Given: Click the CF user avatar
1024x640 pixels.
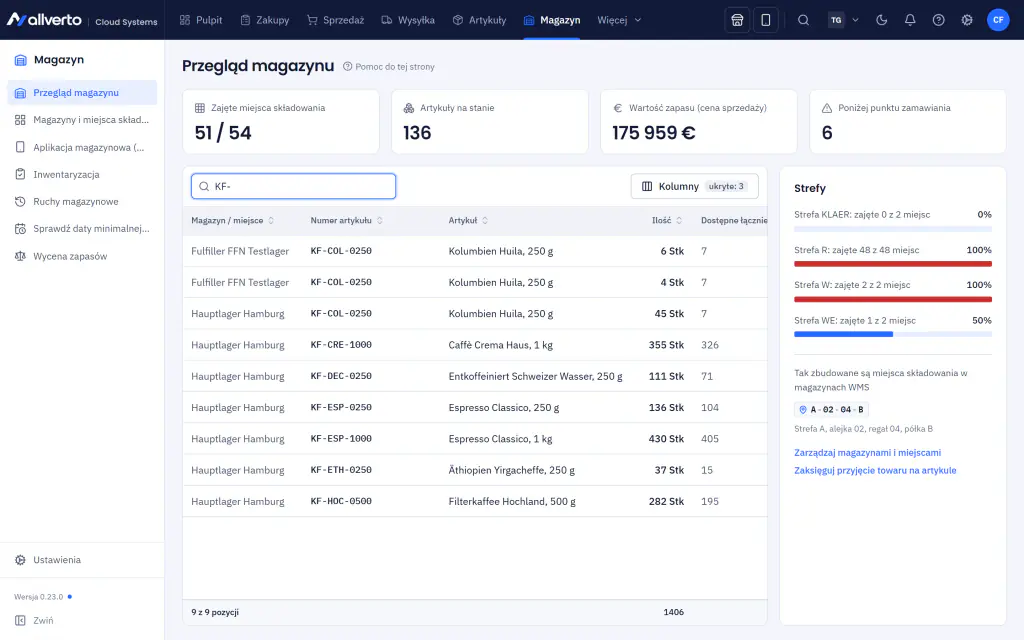Looking at the screenshot, I should coord(998,20).
